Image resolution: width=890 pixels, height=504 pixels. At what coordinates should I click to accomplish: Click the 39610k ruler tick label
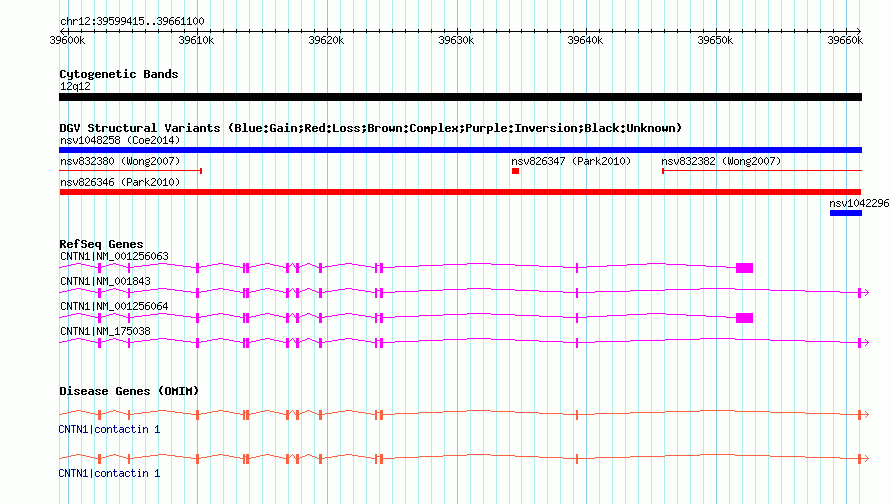pyautogui.click(x=196, y=40)
